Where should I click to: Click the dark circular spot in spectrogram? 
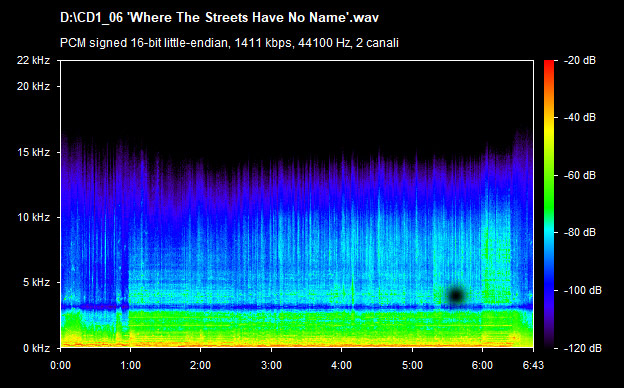coord(456,296)
